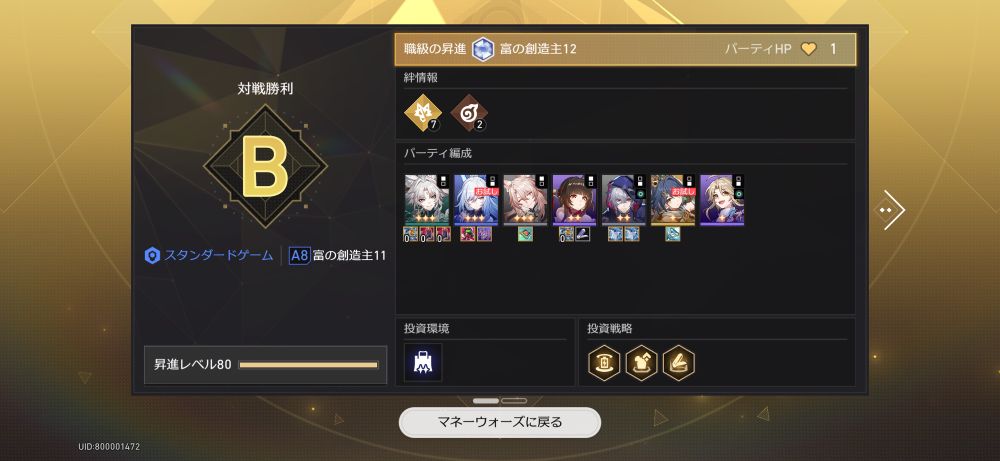
Task: Click the blue gem rank icon beside 富の創造主12
Action: (x=483, y=49)
